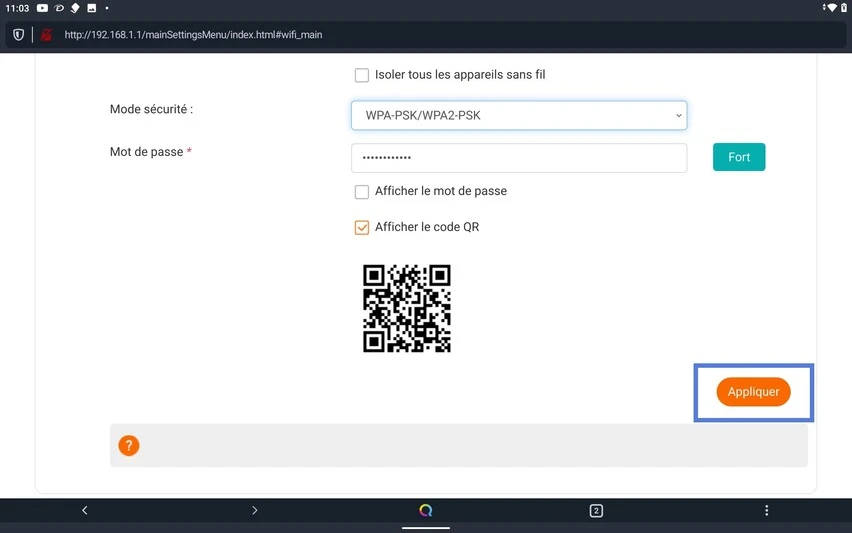
Task: Tap the 11:03 clock in status bar
Action: point(17,8)
